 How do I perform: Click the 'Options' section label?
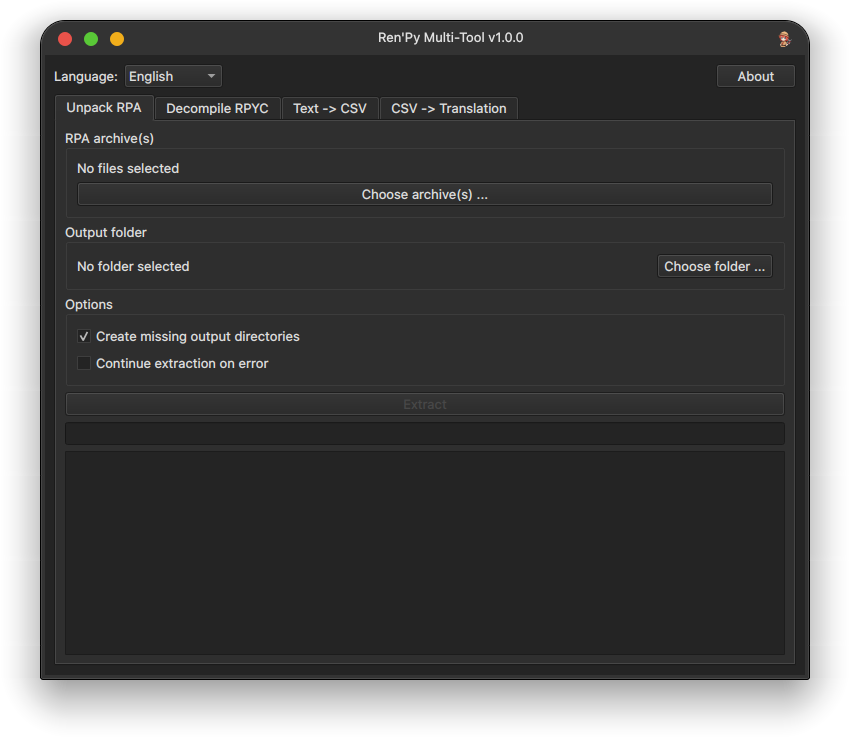point(89,304)
